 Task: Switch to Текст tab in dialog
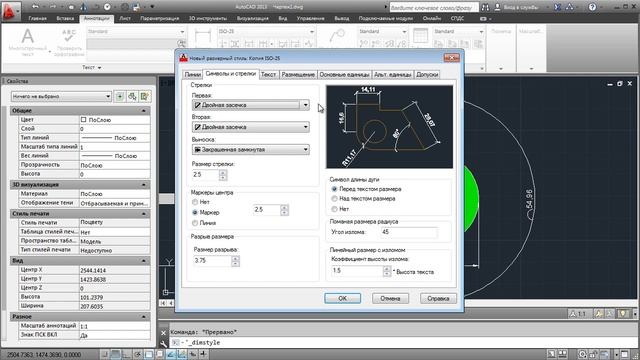coord(268,75)
